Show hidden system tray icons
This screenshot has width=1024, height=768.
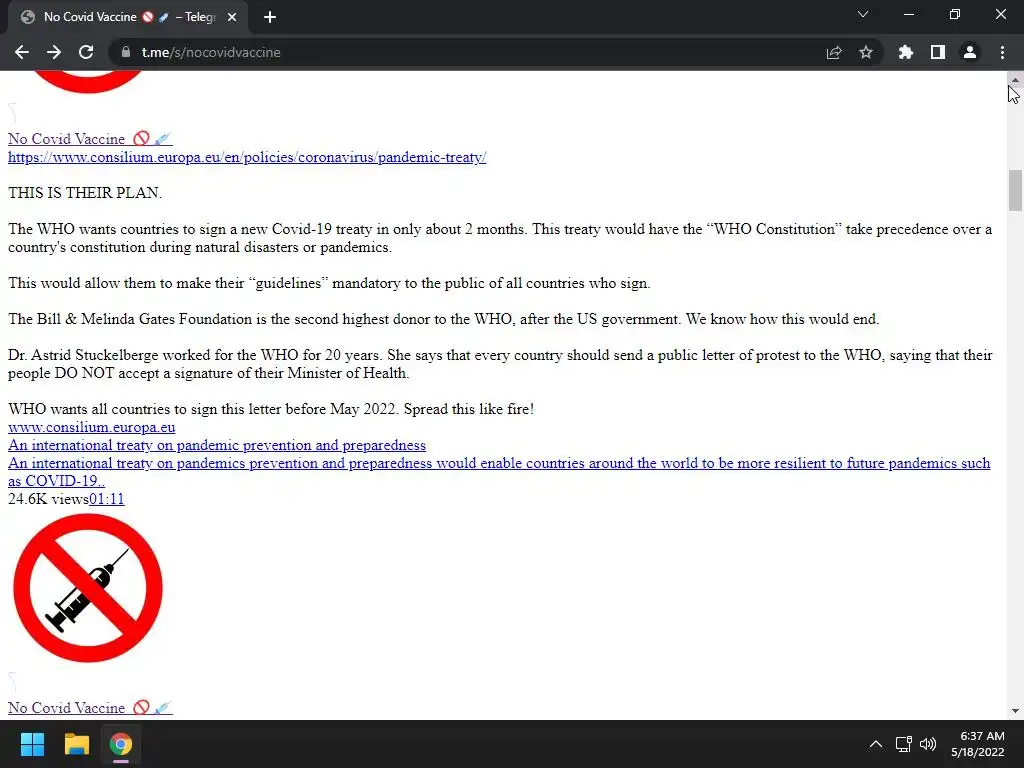[876, 744]
